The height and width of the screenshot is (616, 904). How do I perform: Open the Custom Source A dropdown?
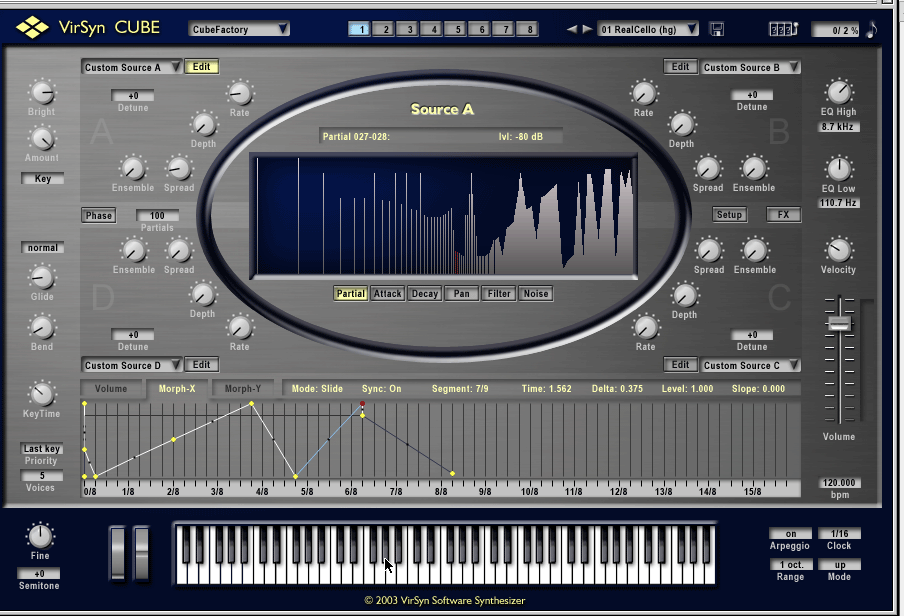[x=131, y=66]
